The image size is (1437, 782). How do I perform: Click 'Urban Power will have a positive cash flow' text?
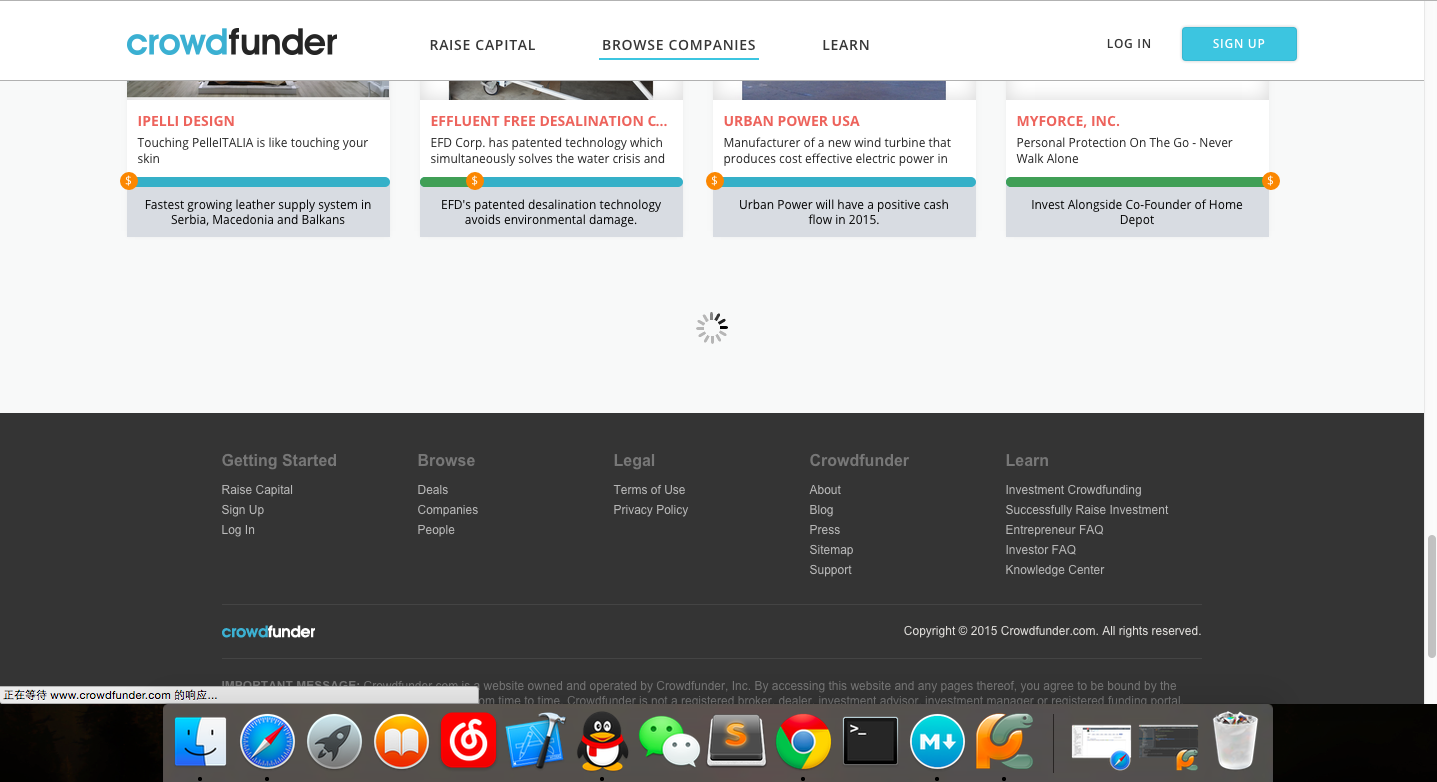coord(844,212)
